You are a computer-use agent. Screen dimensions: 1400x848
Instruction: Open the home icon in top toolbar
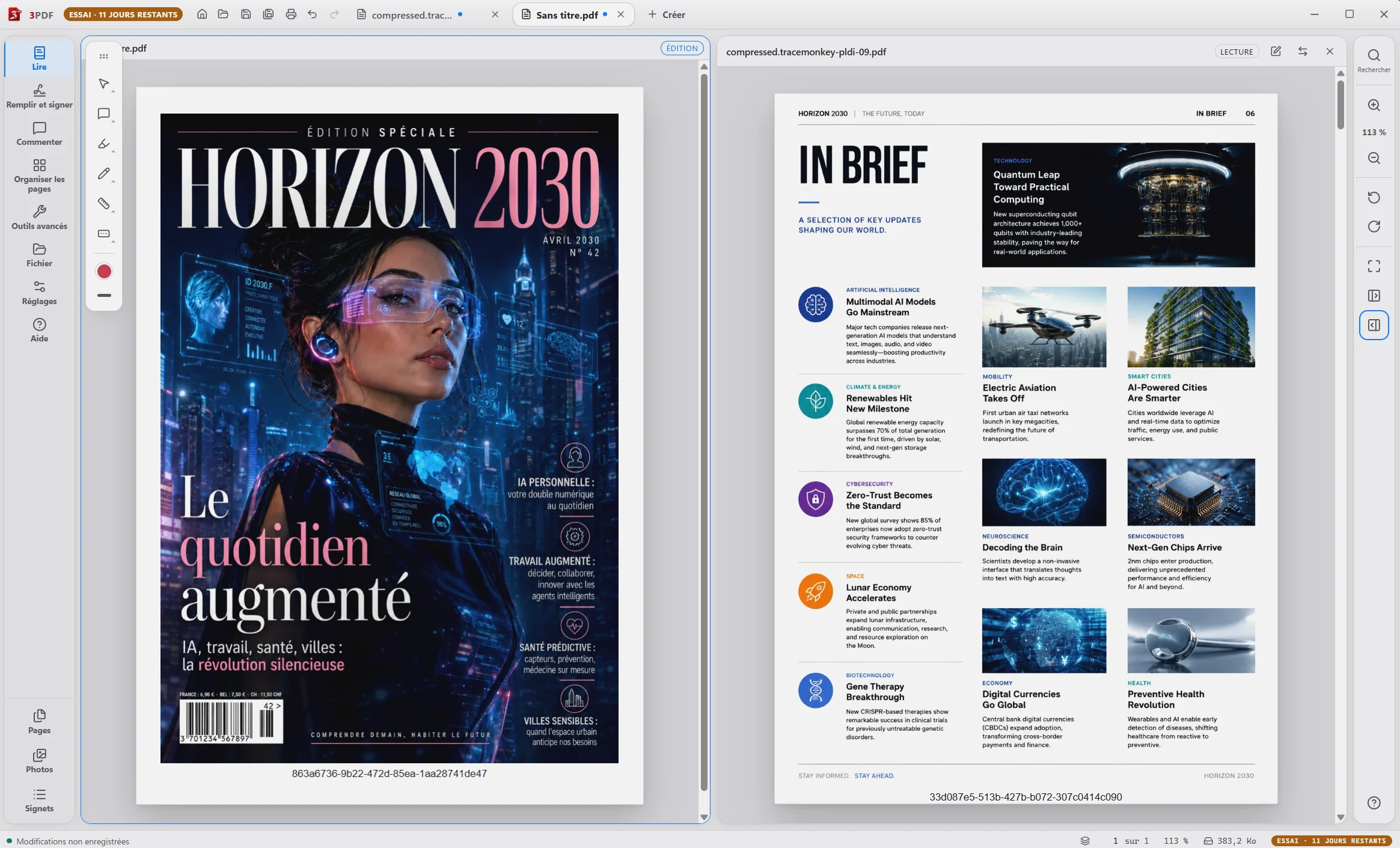pyautogui.click(x=202, y=14)
